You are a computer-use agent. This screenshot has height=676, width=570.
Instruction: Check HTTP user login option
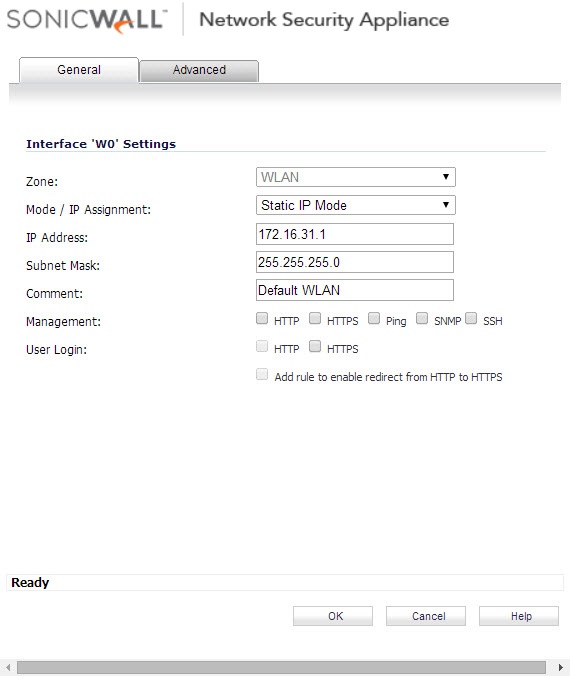click(262, 346)
